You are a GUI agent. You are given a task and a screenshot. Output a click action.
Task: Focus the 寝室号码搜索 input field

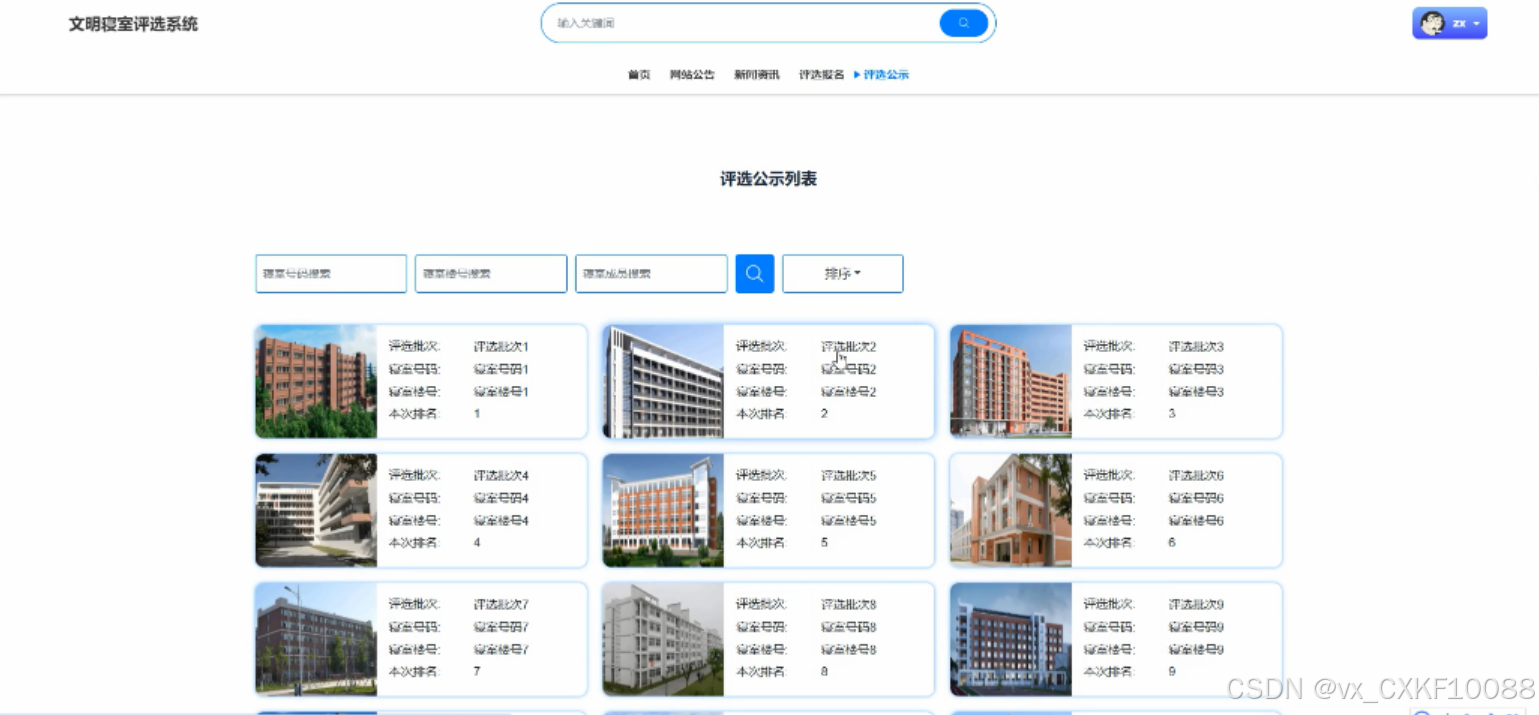[331, 274]
